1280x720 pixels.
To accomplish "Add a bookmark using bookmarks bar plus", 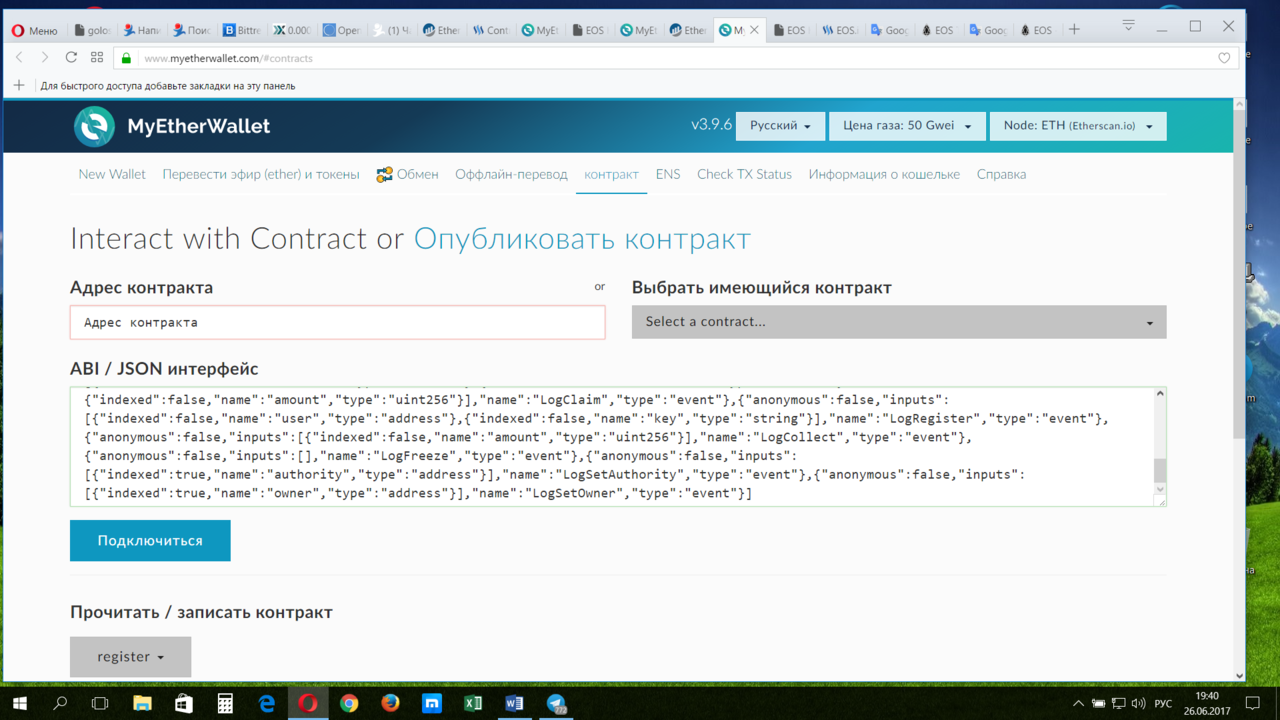I will pos(19,86).
